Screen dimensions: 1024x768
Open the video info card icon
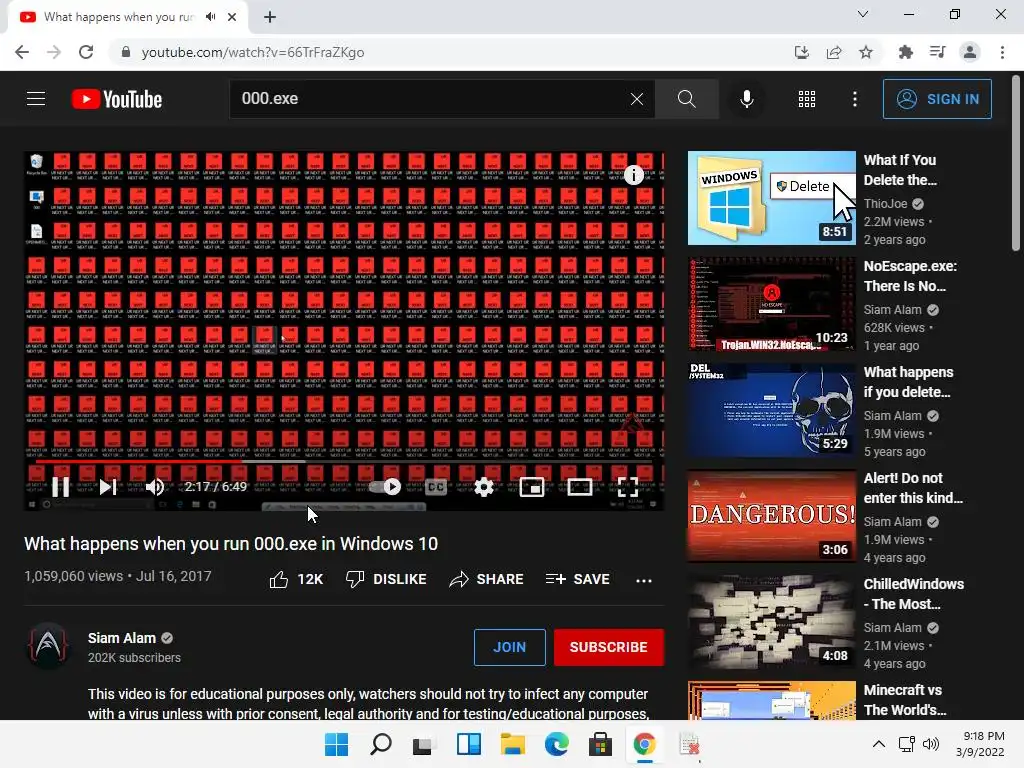[x=633, y=175]
